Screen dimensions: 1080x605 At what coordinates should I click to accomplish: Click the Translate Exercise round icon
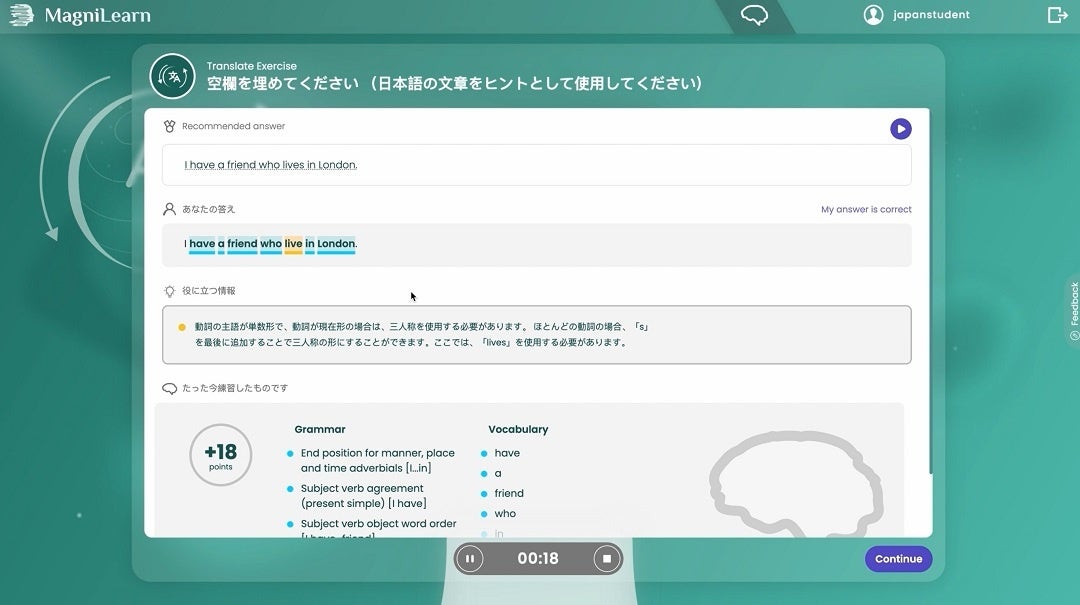172,76
